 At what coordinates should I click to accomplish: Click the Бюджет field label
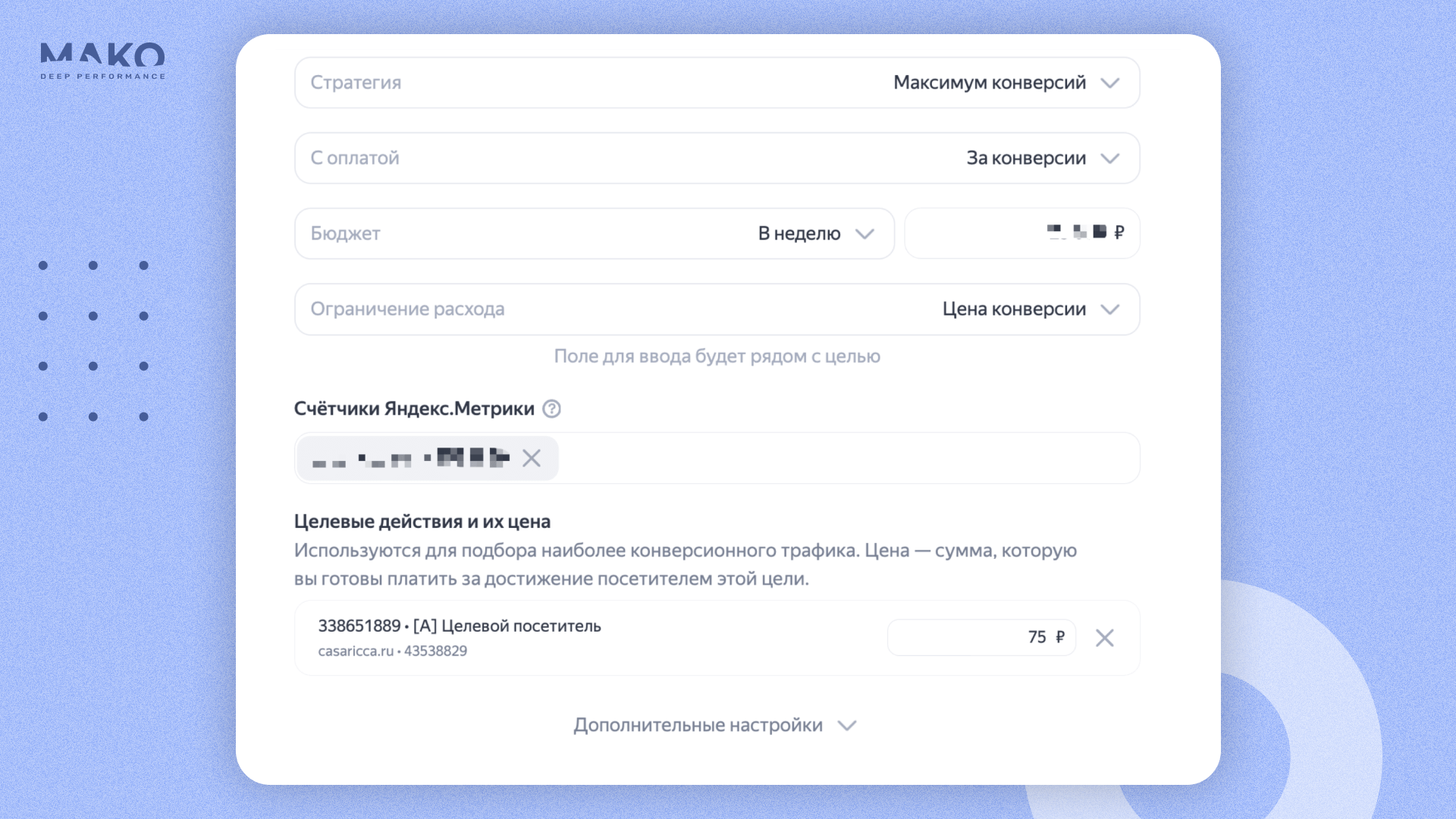[x=345, y=234]
